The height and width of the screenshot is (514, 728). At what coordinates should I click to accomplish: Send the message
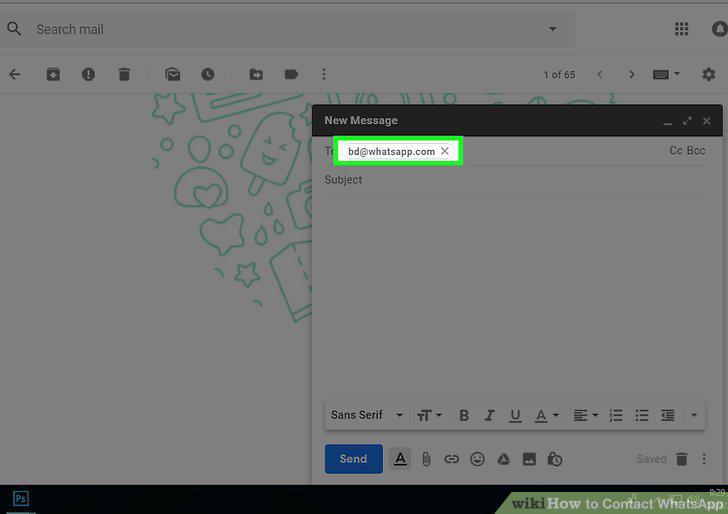pyautogui.click(x=354, y=459)
